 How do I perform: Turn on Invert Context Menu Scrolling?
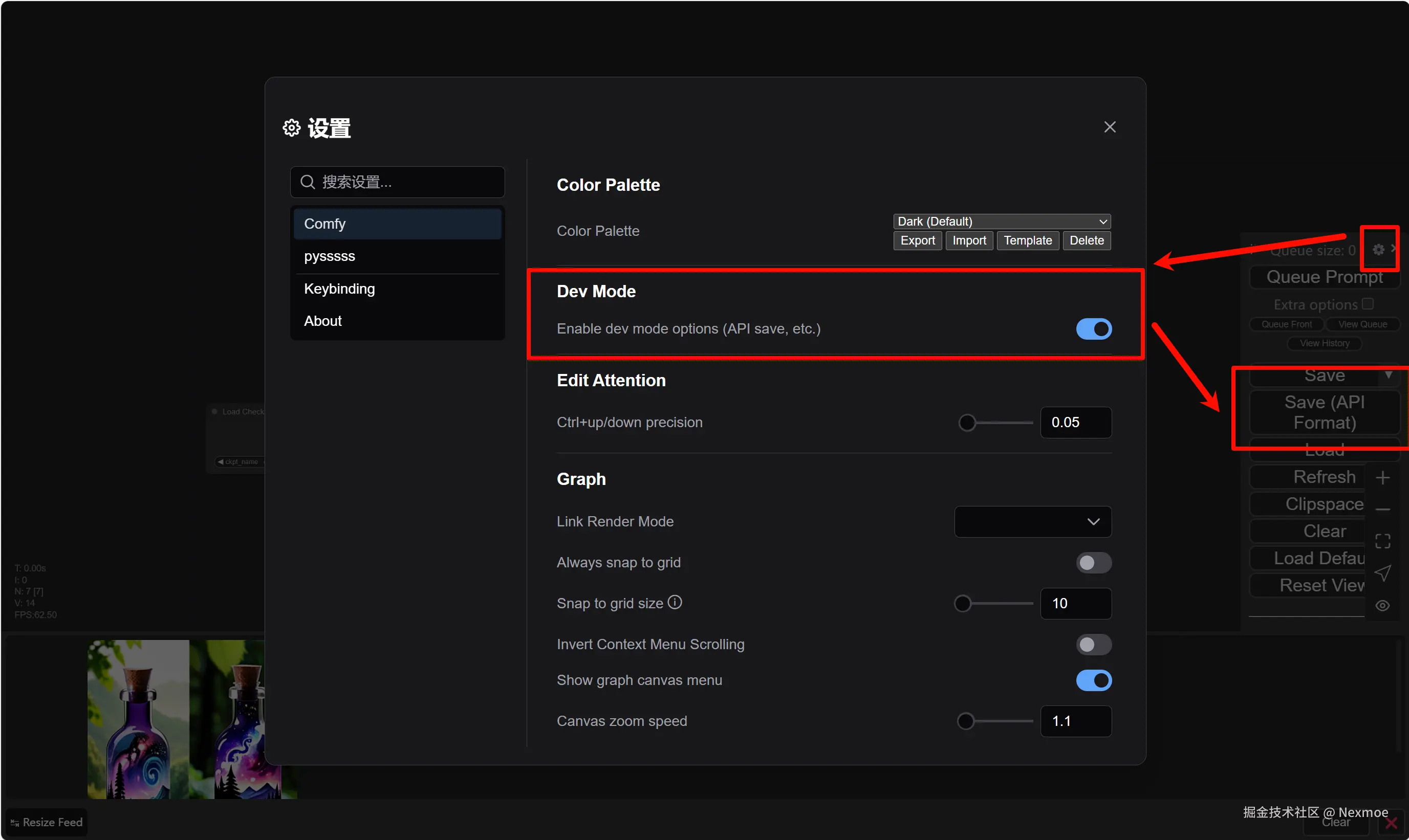coord(1094,644)
